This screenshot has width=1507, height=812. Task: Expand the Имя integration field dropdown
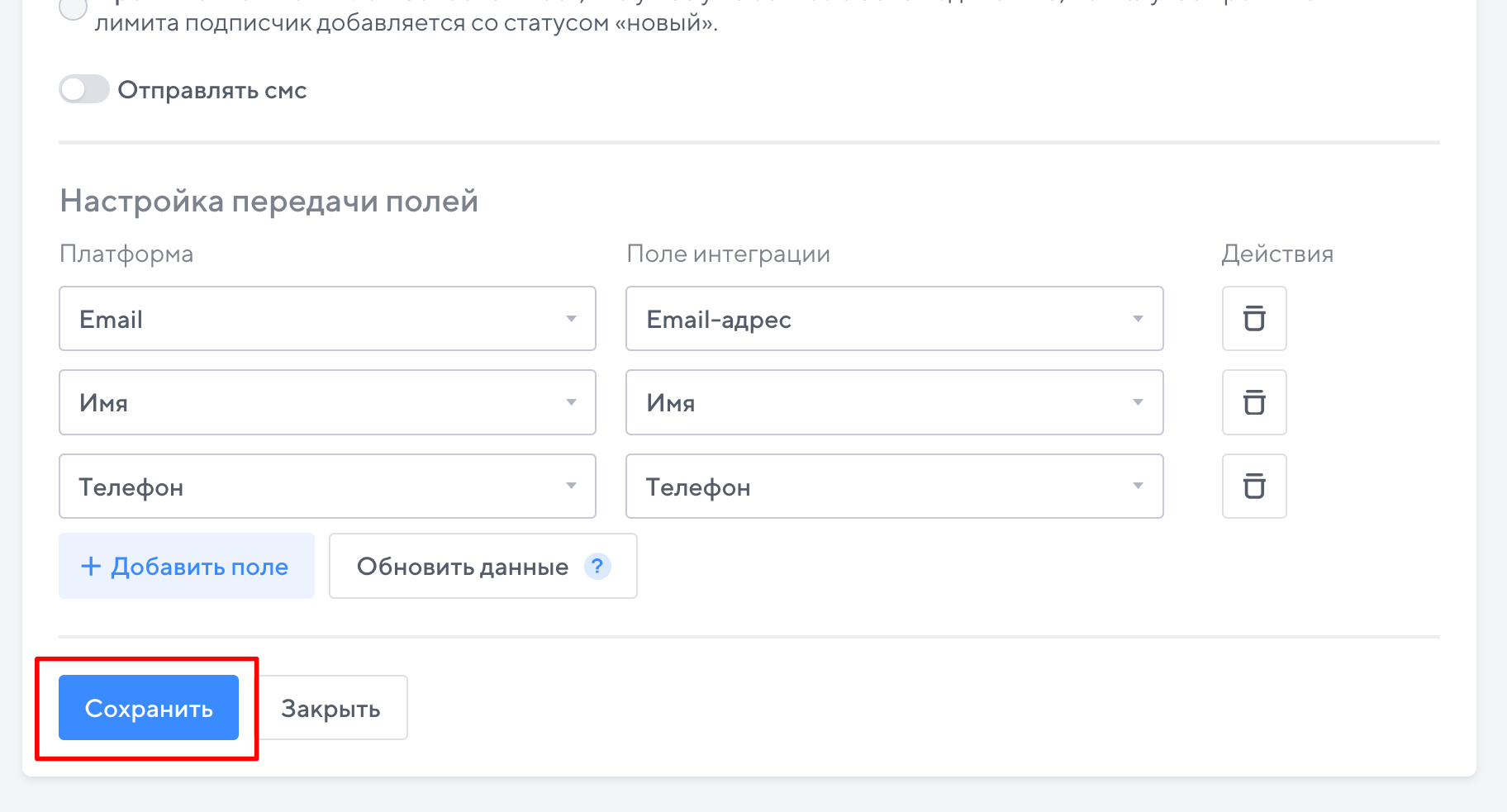coord(894,402)
